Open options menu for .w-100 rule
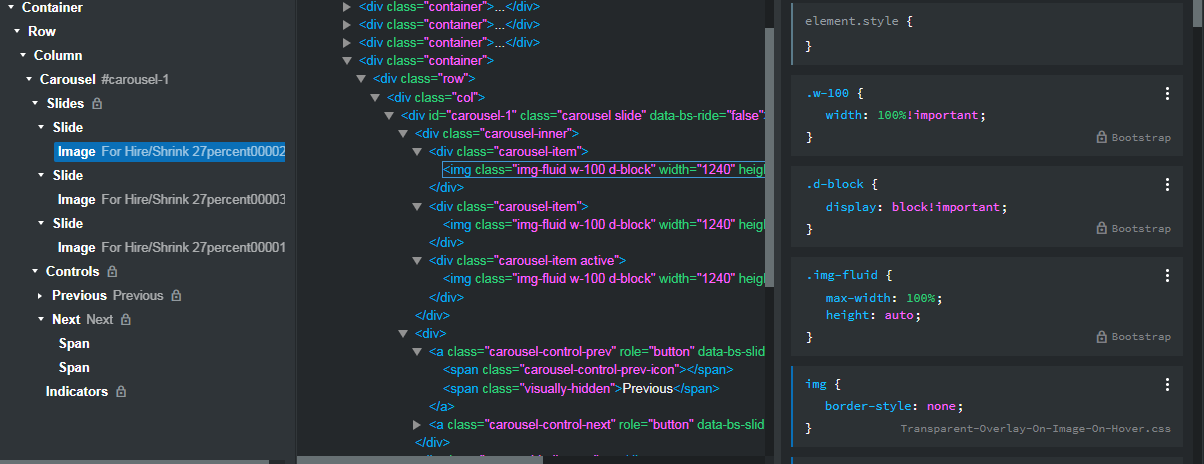 pos(1167,93)
